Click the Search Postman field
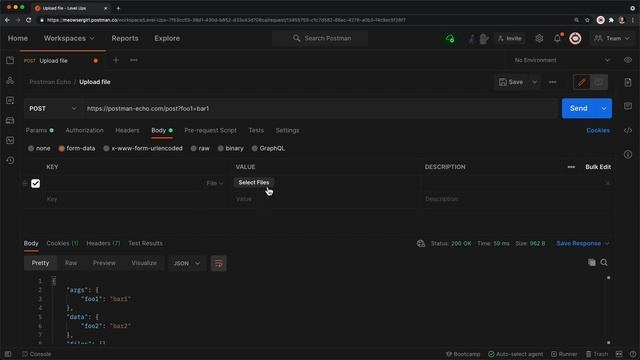The width and height of the screenshot is (640, 360). click(320, 38)
